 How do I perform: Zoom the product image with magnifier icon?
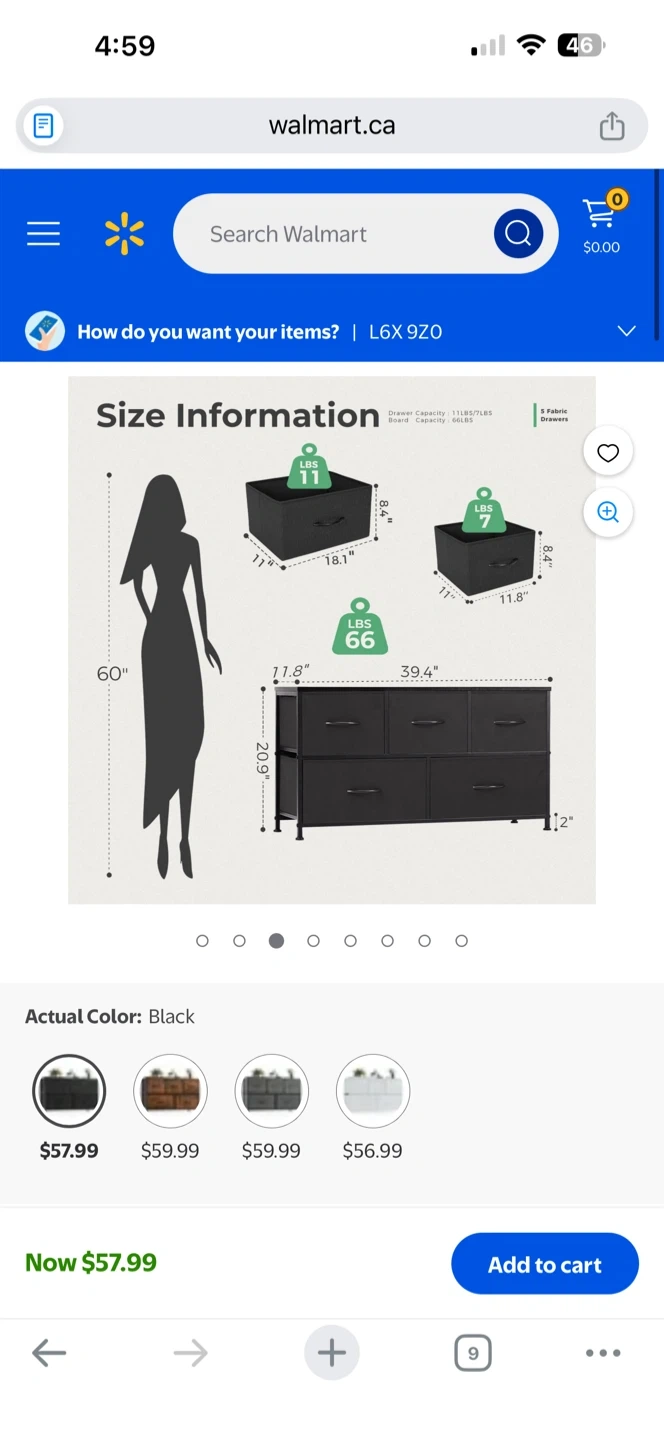point(608,512)
